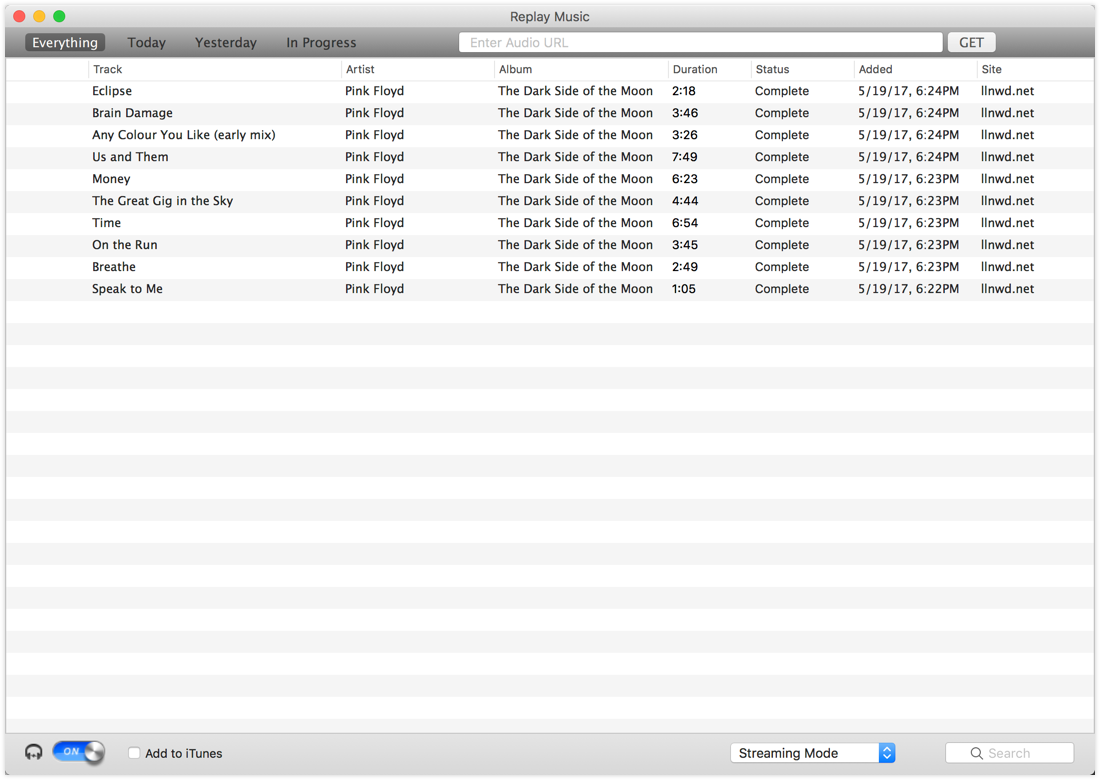Select Any Colour You Like (early mix)
This screenshot has width=1100, height=780.
point(549,135)
